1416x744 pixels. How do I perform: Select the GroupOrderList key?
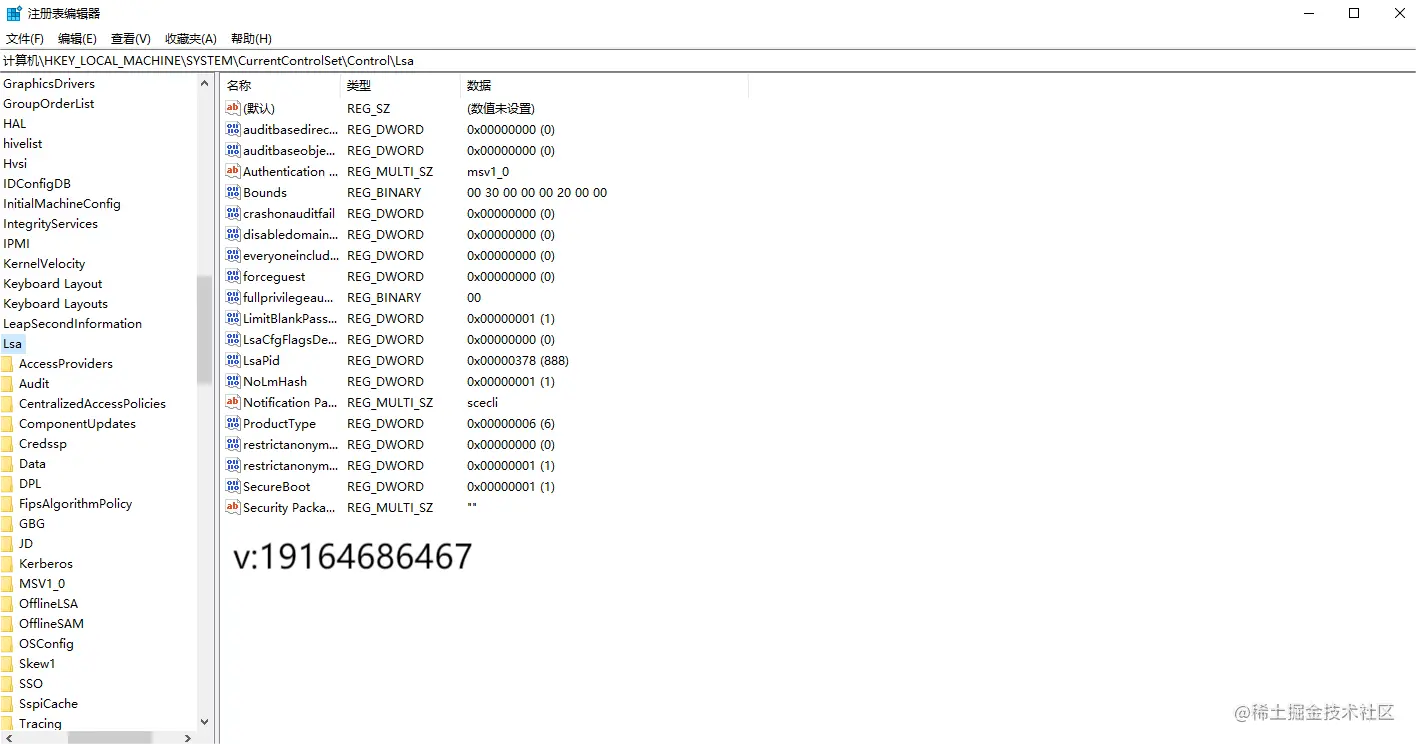click(x=49, y=104)
